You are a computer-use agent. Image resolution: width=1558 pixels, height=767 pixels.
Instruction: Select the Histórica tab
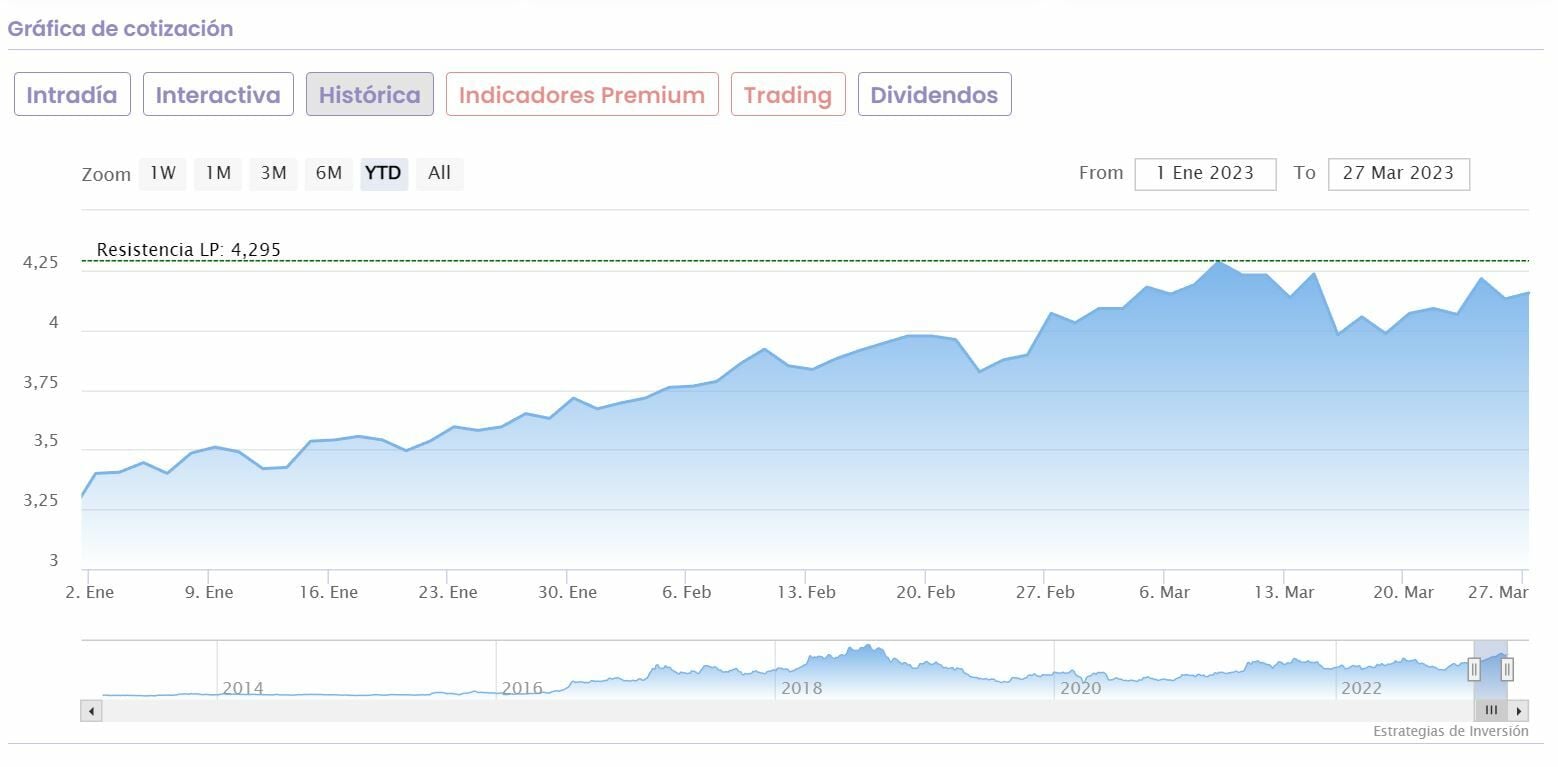tap(369, 95)
